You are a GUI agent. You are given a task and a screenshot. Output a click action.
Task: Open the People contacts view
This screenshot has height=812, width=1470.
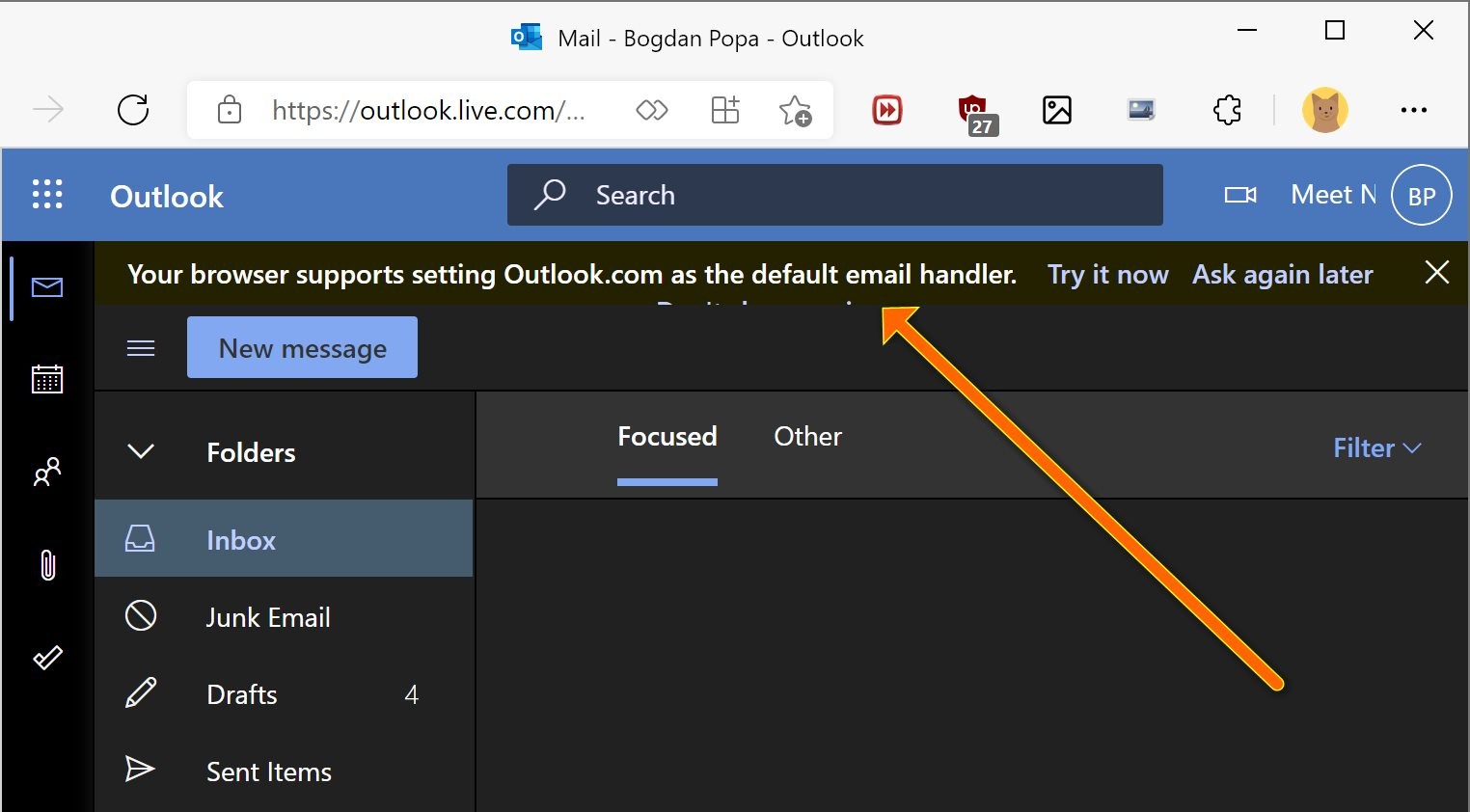(x=47, y=472)
